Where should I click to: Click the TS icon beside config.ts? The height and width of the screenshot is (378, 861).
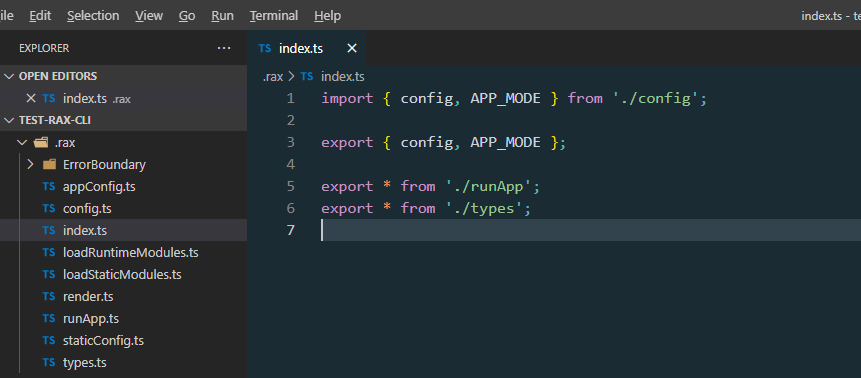49,209
